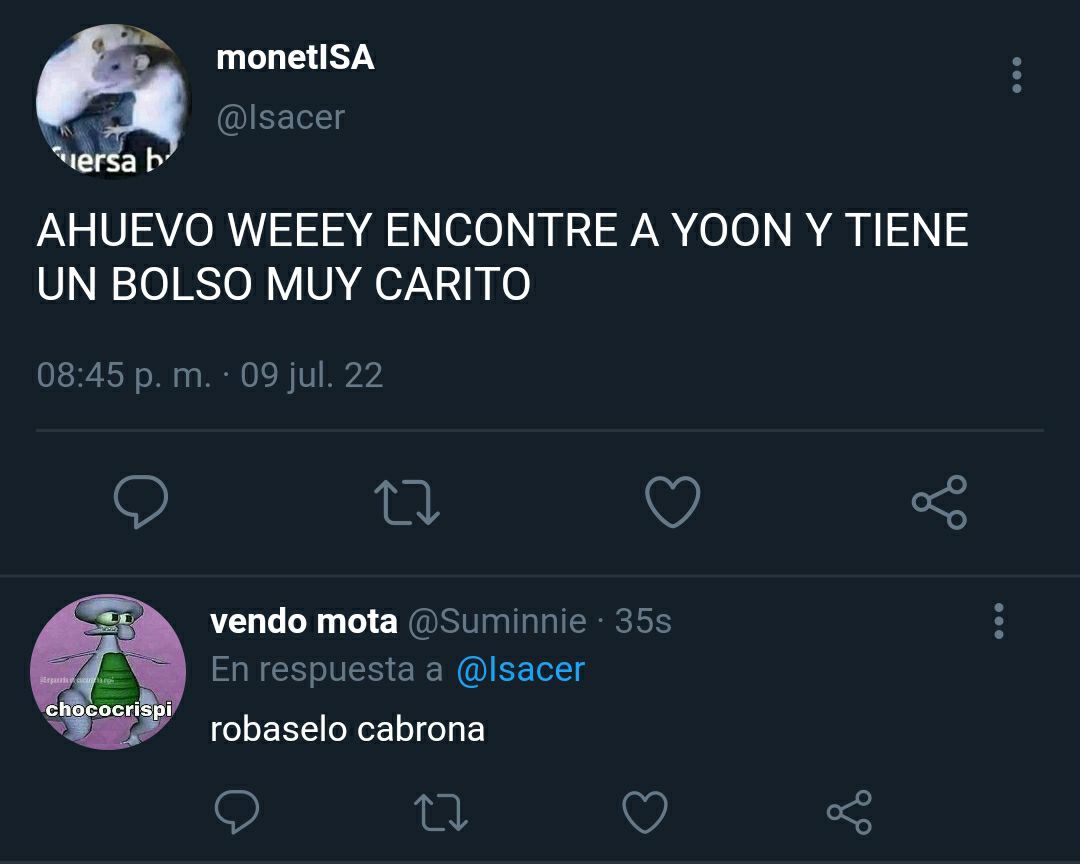Reply to vendo mota's comment
This screenshot has width=1080, height=864.
(x=237, y=812)
